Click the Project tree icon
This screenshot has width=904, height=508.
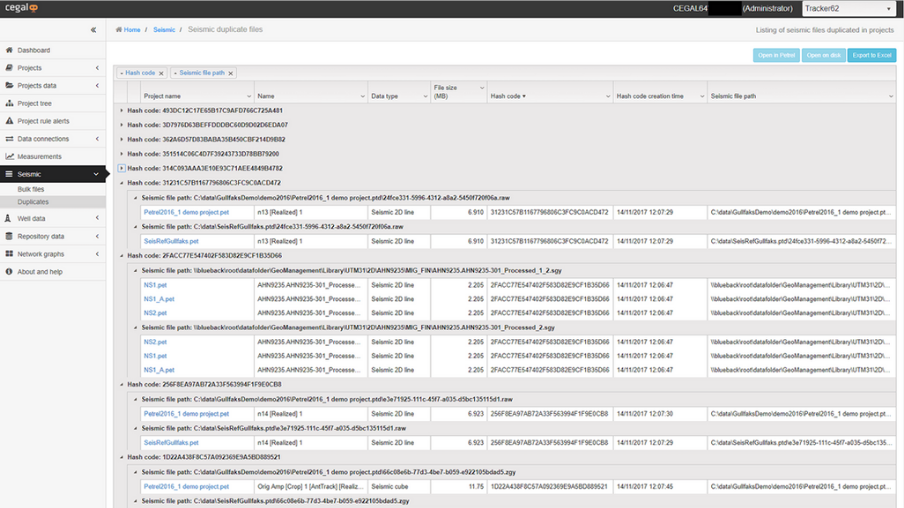pos(9,103)
